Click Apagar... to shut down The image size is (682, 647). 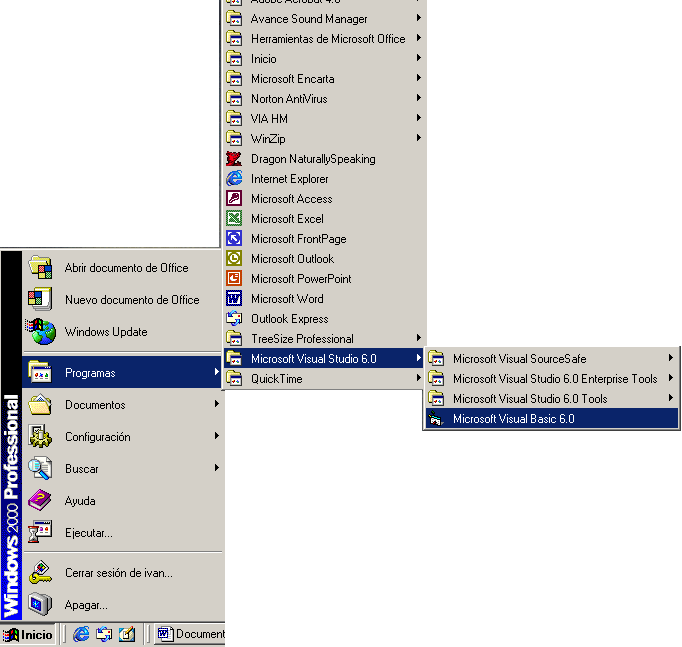coord(86,605)
